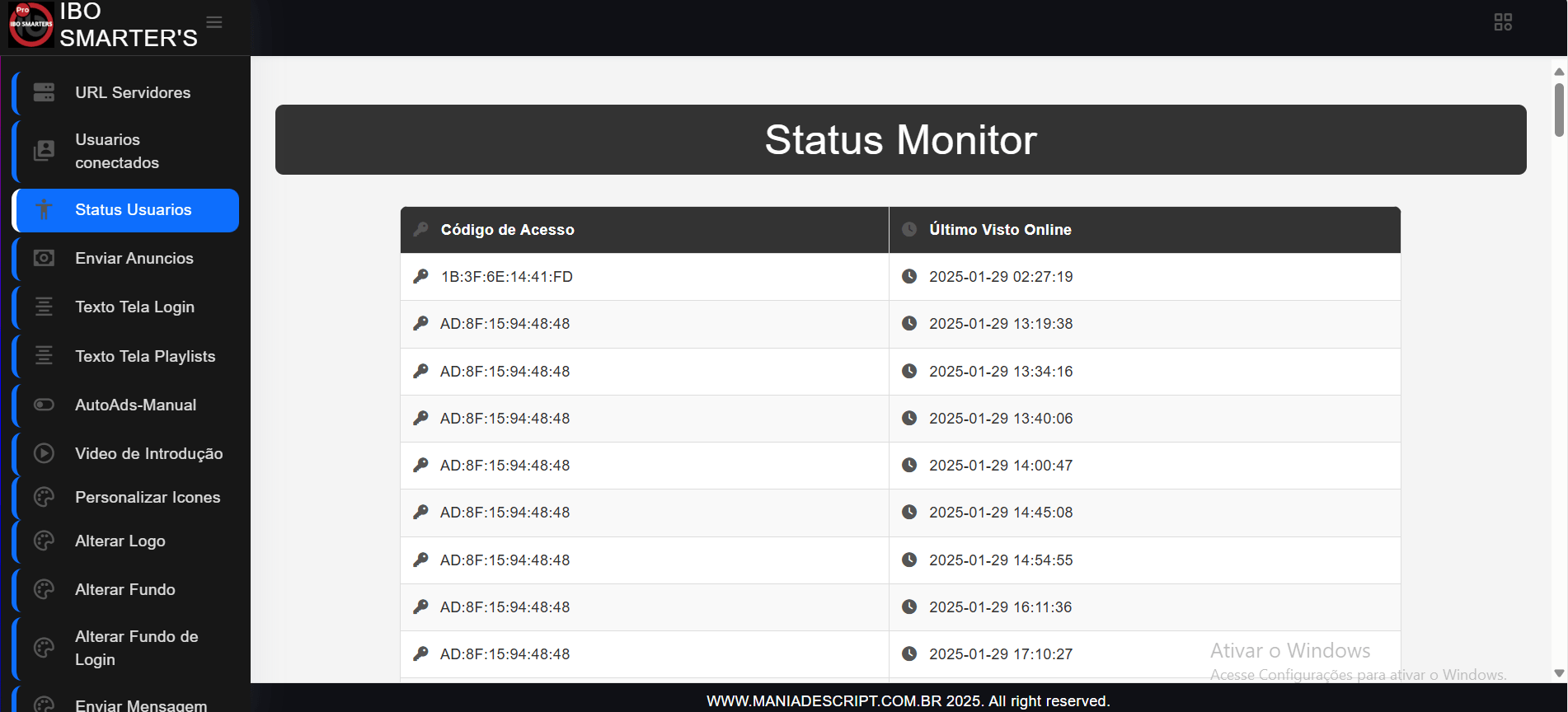Image resolution: width=1568 pixels, height=712 pixels.
Task: Collapse sidebar with hamburger menu icon
Action: pos(214,22)
